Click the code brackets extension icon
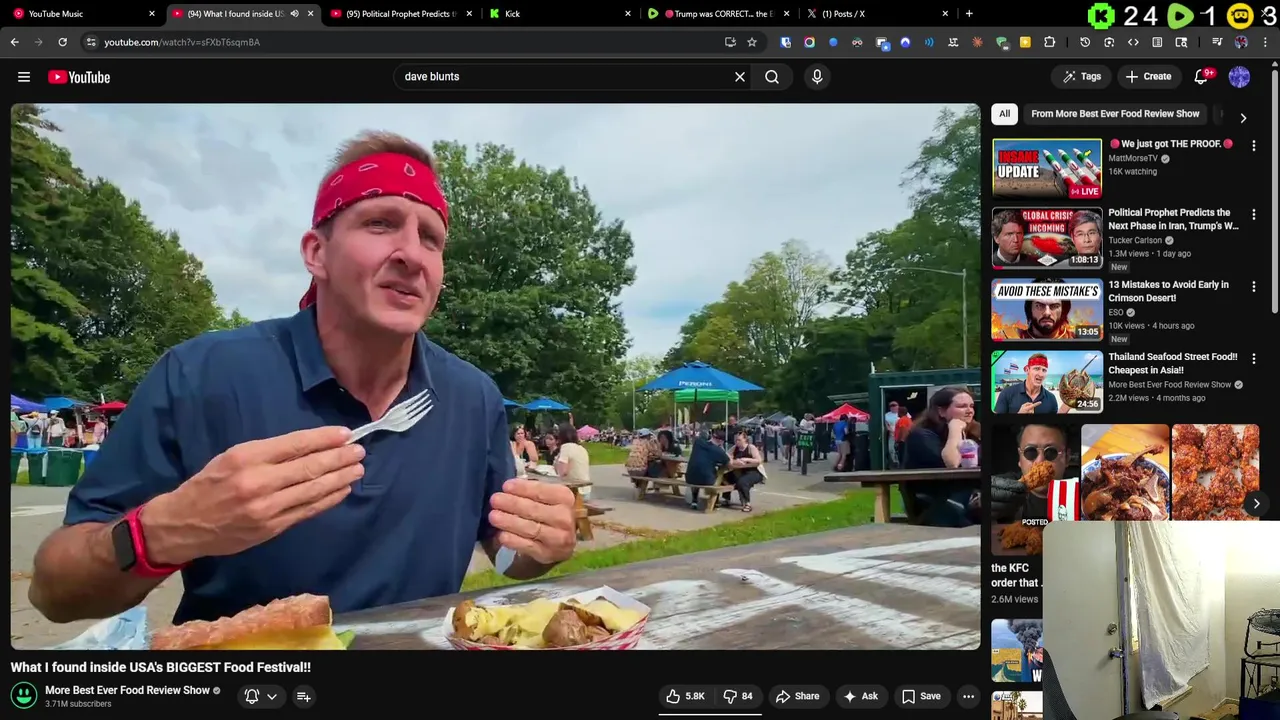 [1133, 42]
